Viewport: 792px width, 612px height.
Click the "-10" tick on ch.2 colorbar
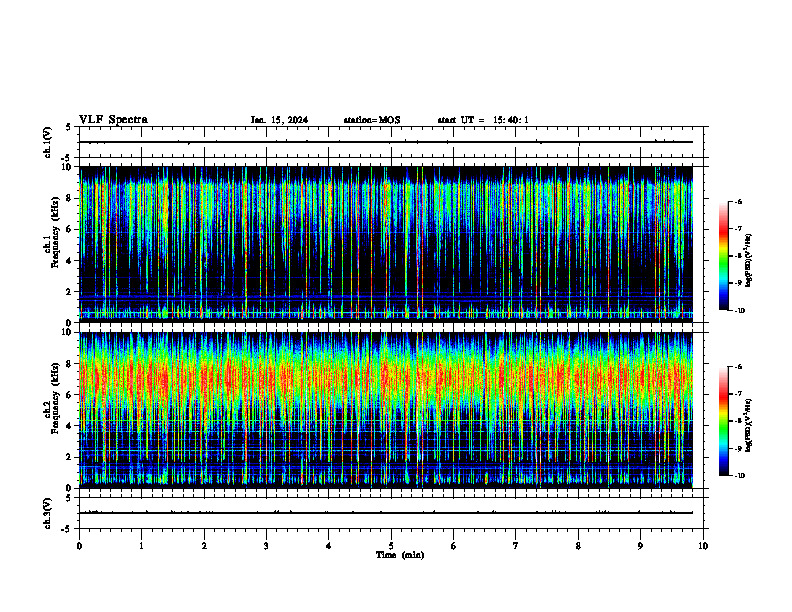(738, 476)
